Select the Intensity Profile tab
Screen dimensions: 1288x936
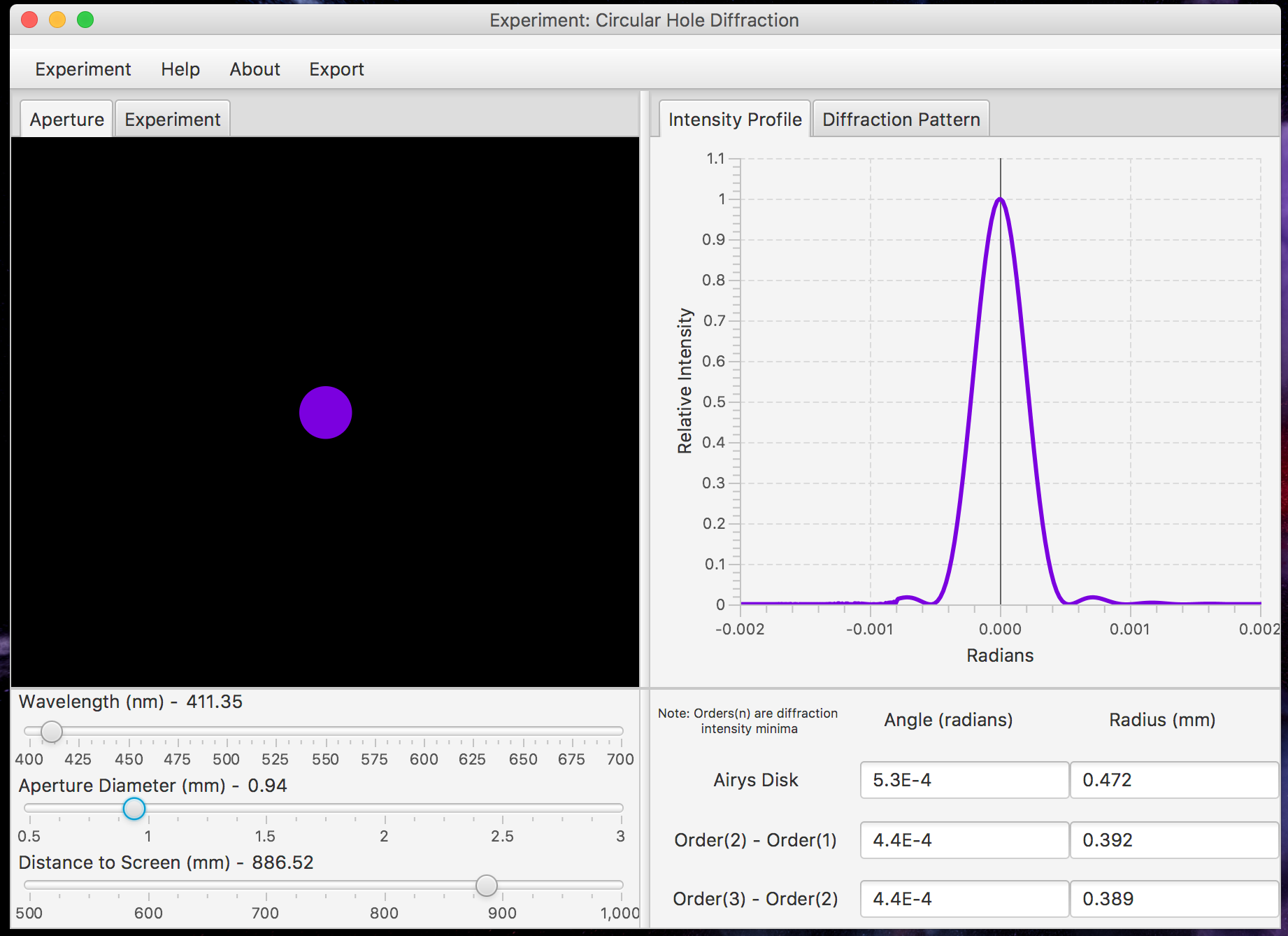pyautogui.click(x=735, y=119)
